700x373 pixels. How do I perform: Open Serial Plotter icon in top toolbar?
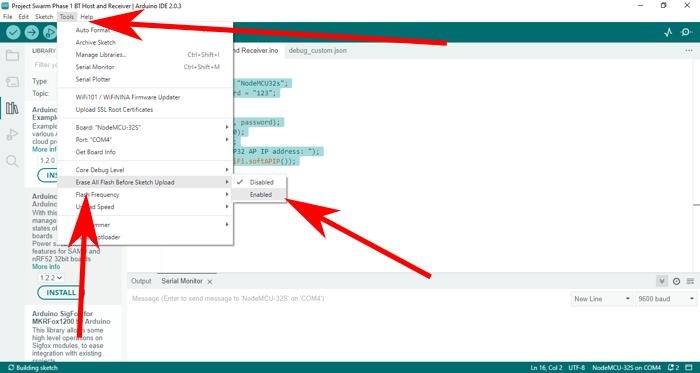tap(668, 32)
